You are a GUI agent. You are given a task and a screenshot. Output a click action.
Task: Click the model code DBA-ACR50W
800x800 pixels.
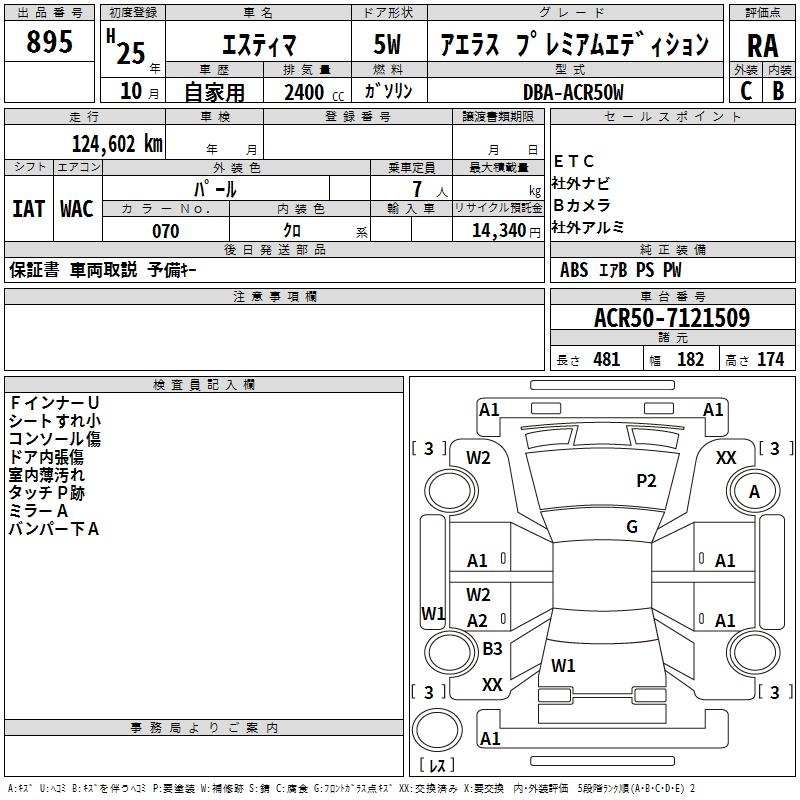point(573,92)
